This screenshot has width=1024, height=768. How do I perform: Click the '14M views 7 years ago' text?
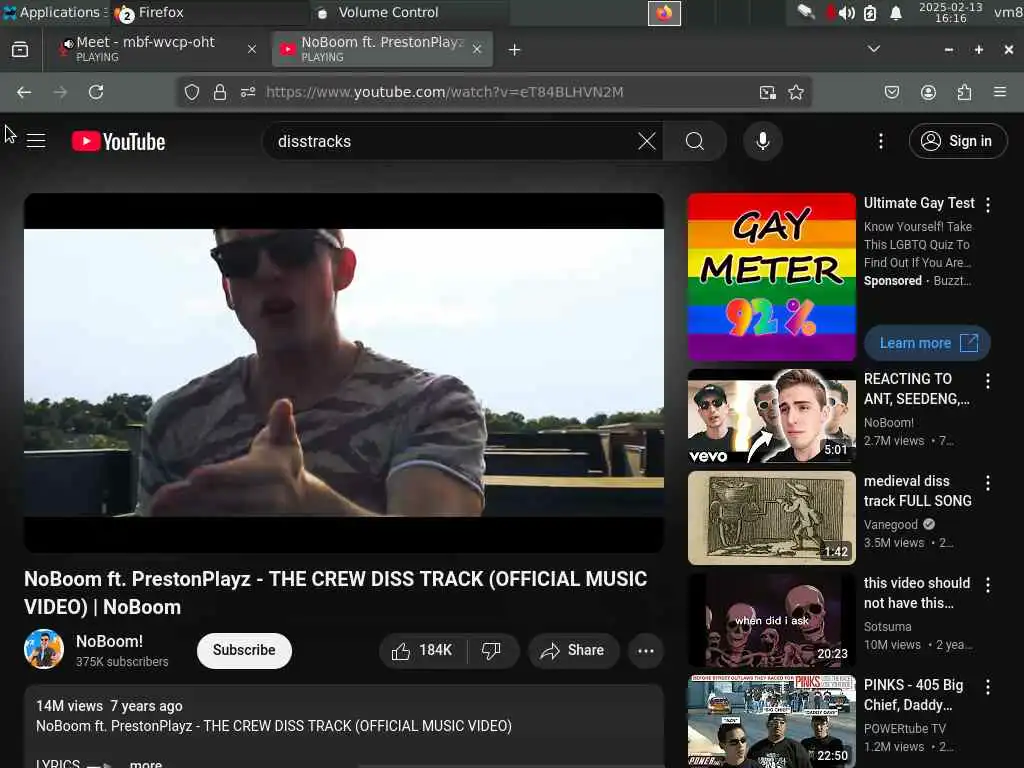point(109,706)
